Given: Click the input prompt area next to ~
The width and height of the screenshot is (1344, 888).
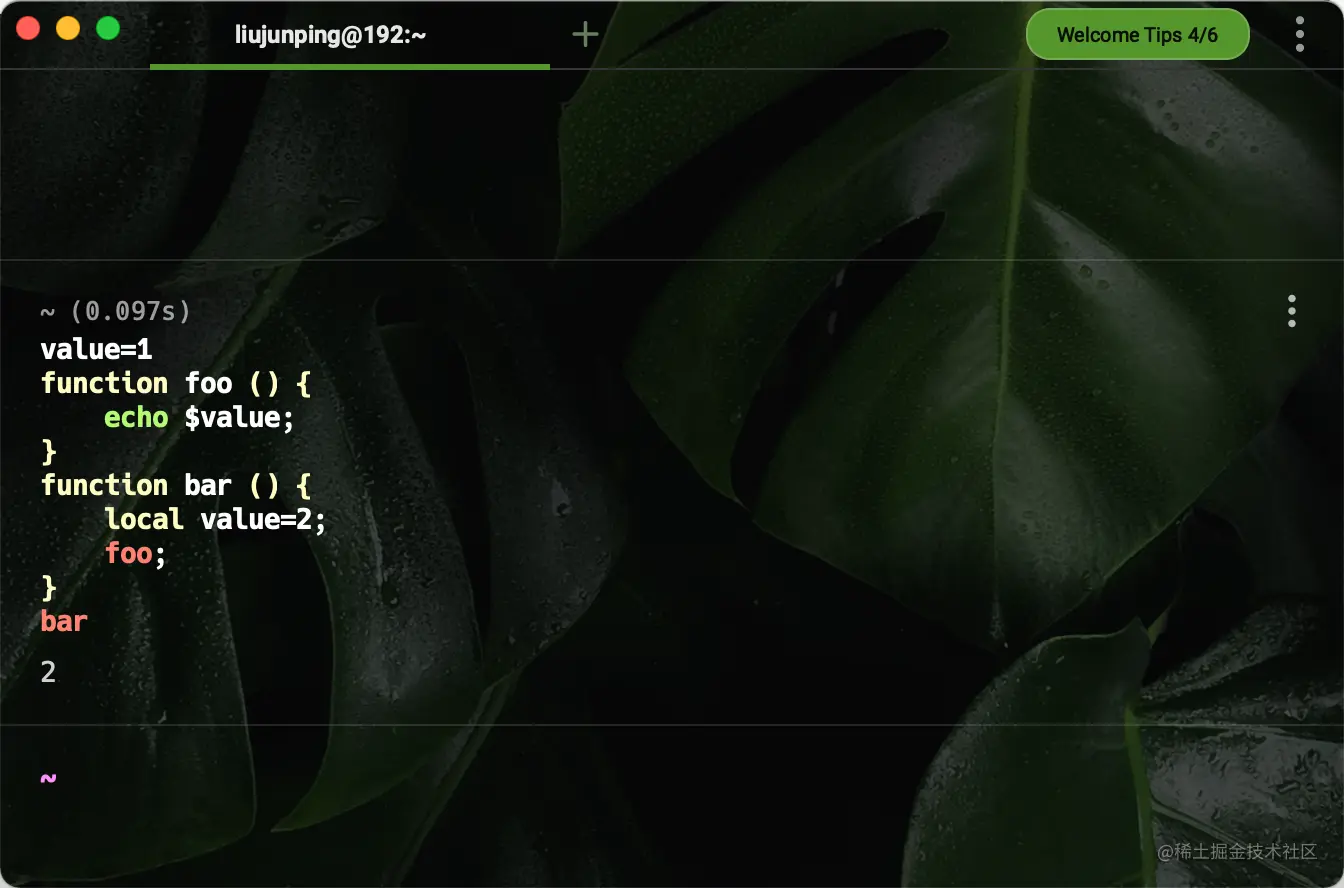Looking at the screenshot, I should pos(670,778).
